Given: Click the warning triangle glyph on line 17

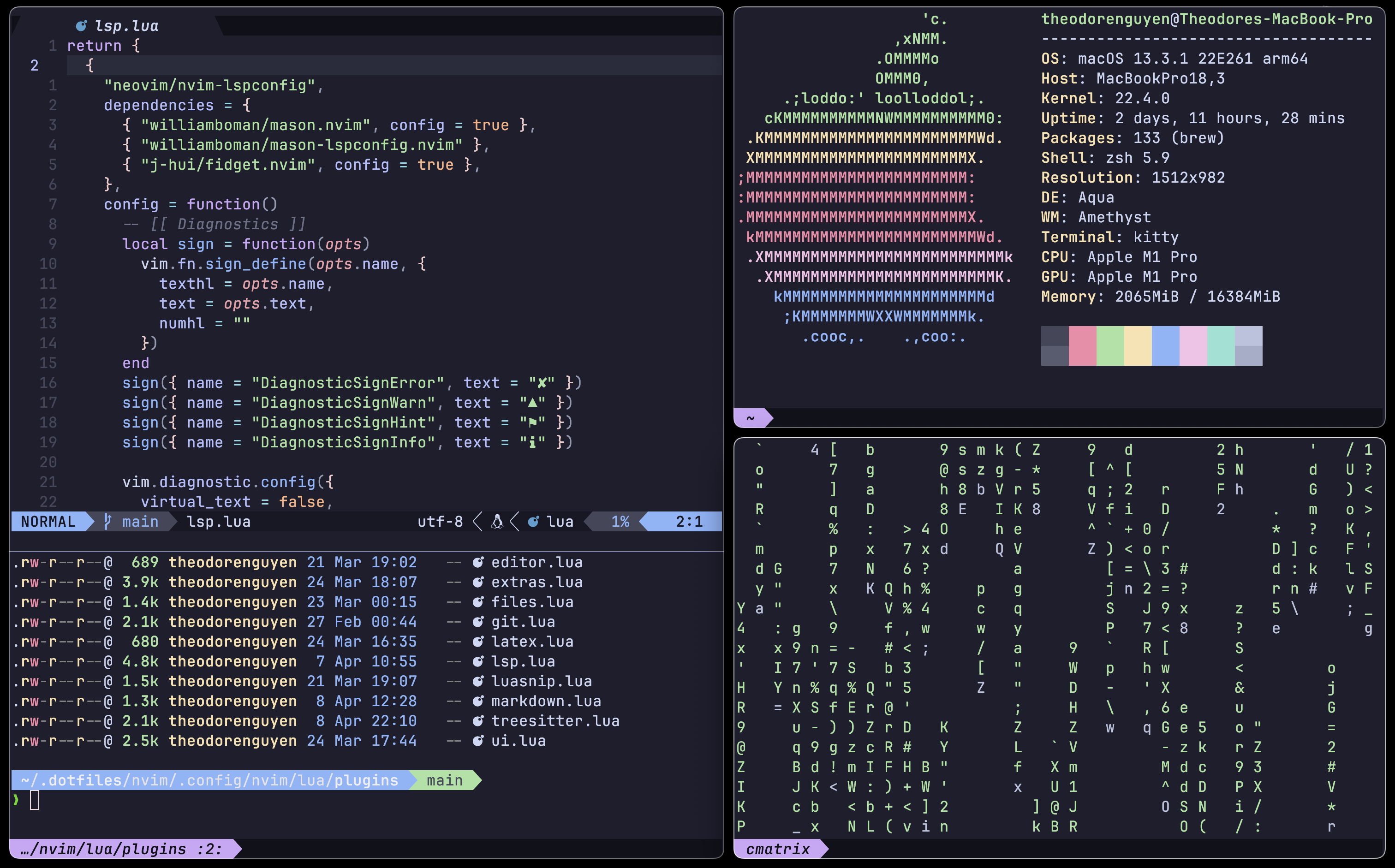Looking at the screenshot, I should (532, 403).
